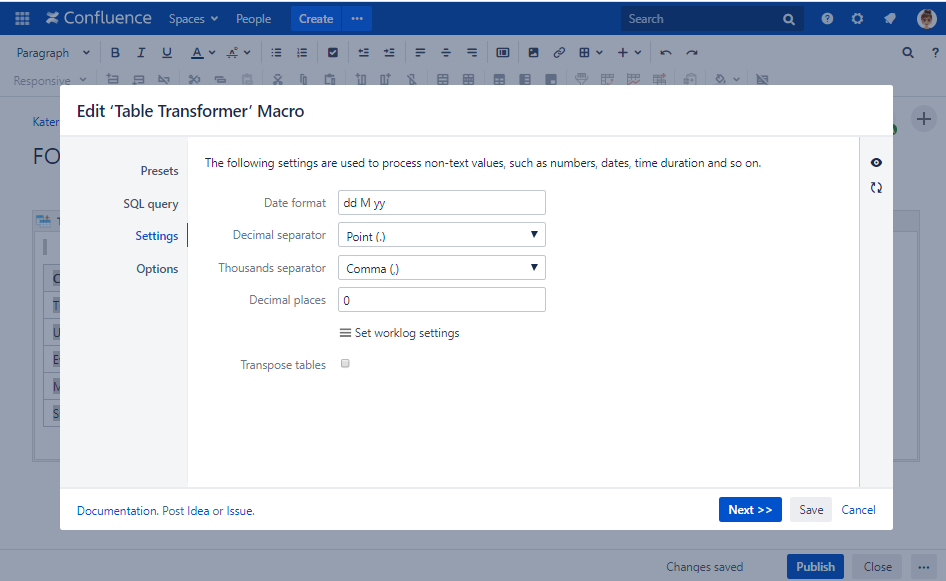Open the Thousands separator dropdown
The width and height of the screenshot is (946, 581).
(x=441, y=267)
